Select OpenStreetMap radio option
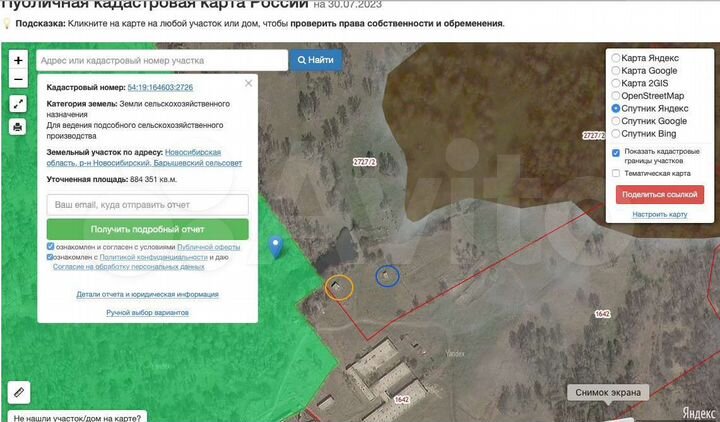Screen dimensions: 720x422 point(616,96)
